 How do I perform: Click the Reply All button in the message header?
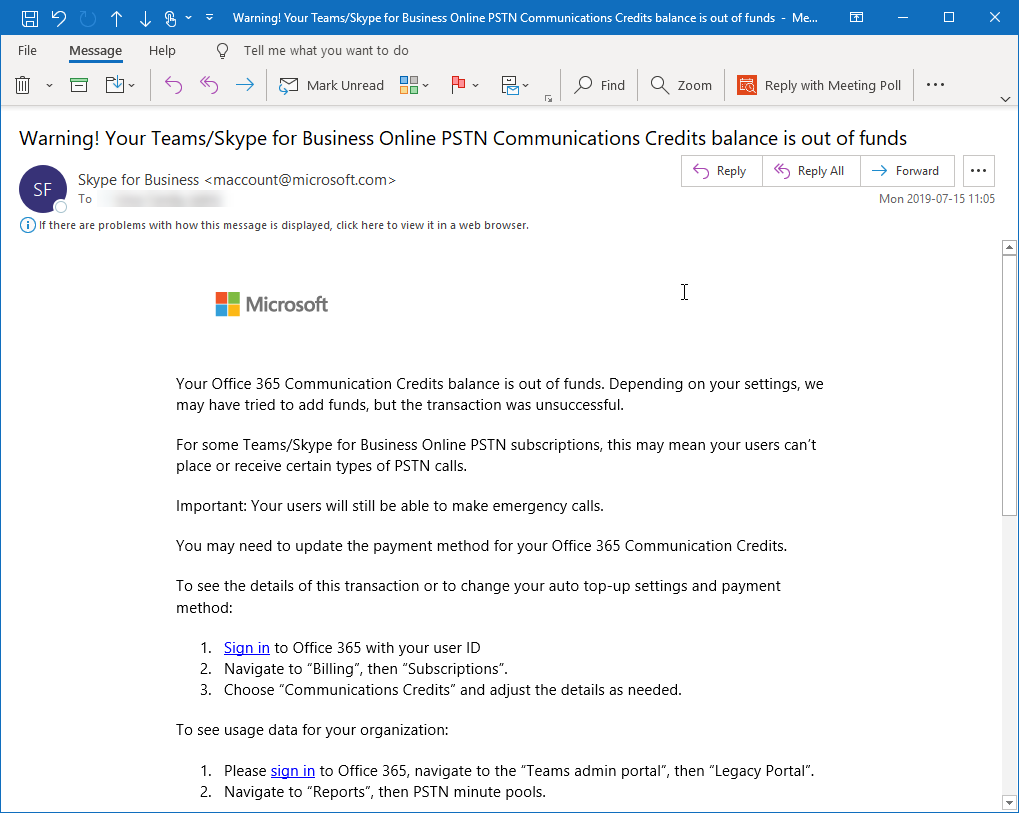click(811, 171)
